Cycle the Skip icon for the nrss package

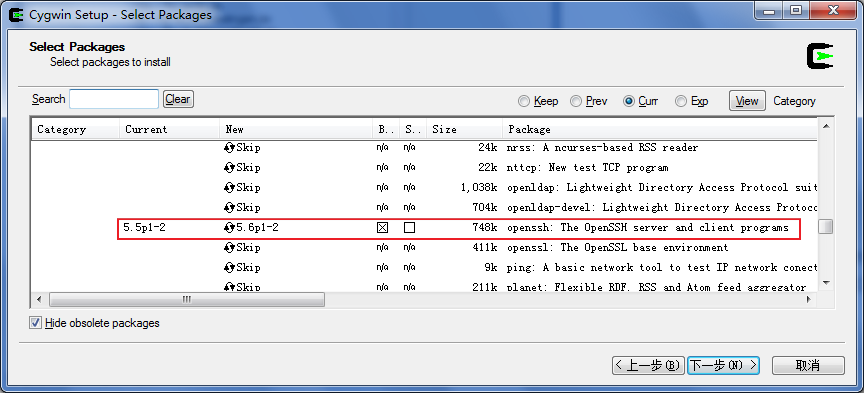pos(230,148)
